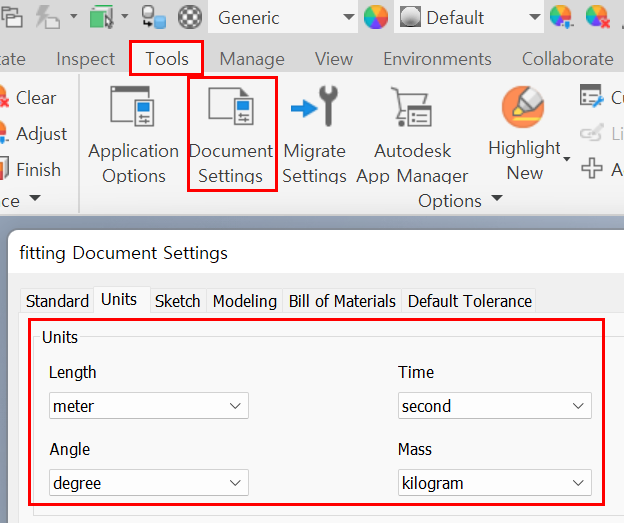The height and width of the screenshot is (523, 624).
Task: Click the Finish tool in ribbon
Action: point(37,170)
